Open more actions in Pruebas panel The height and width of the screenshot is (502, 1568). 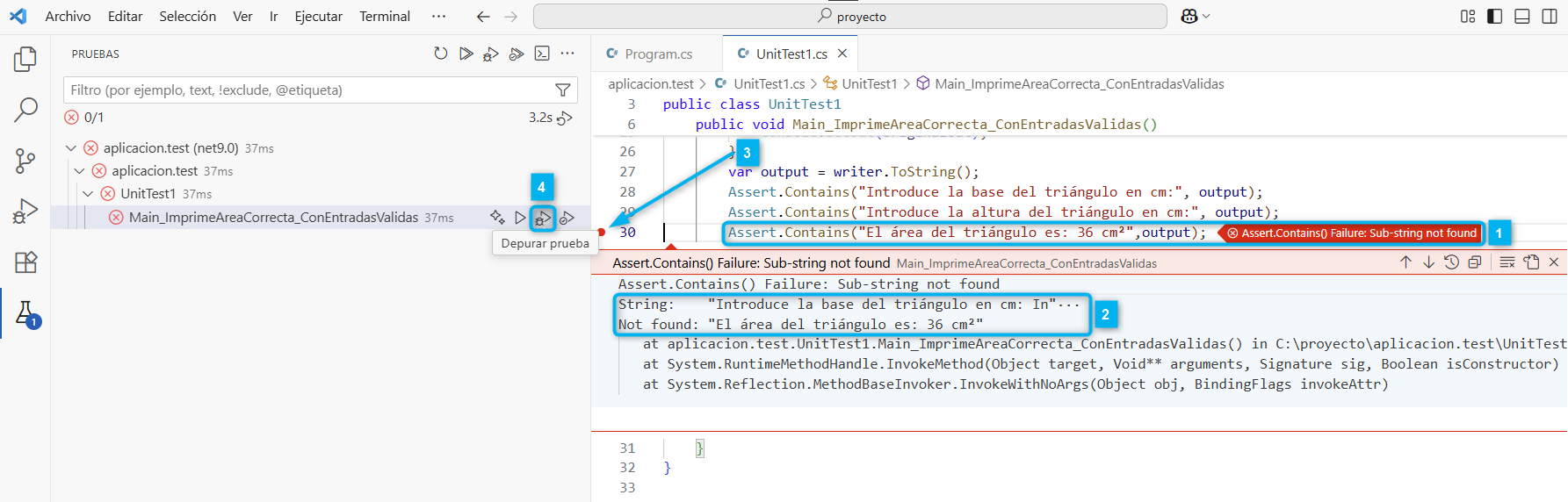567,54
